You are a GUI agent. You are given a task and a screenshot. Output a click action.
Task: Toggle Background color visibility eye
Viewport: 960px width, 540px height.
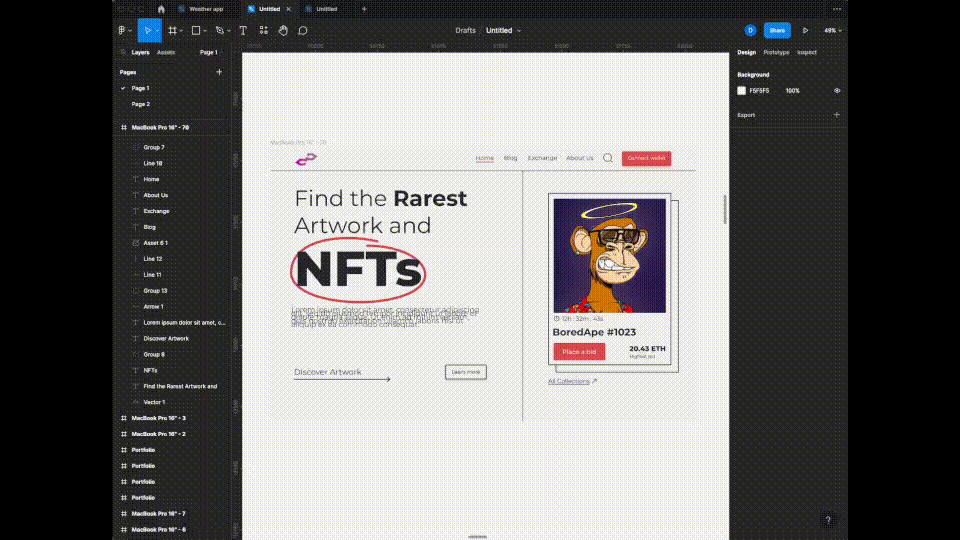point(837,90)
